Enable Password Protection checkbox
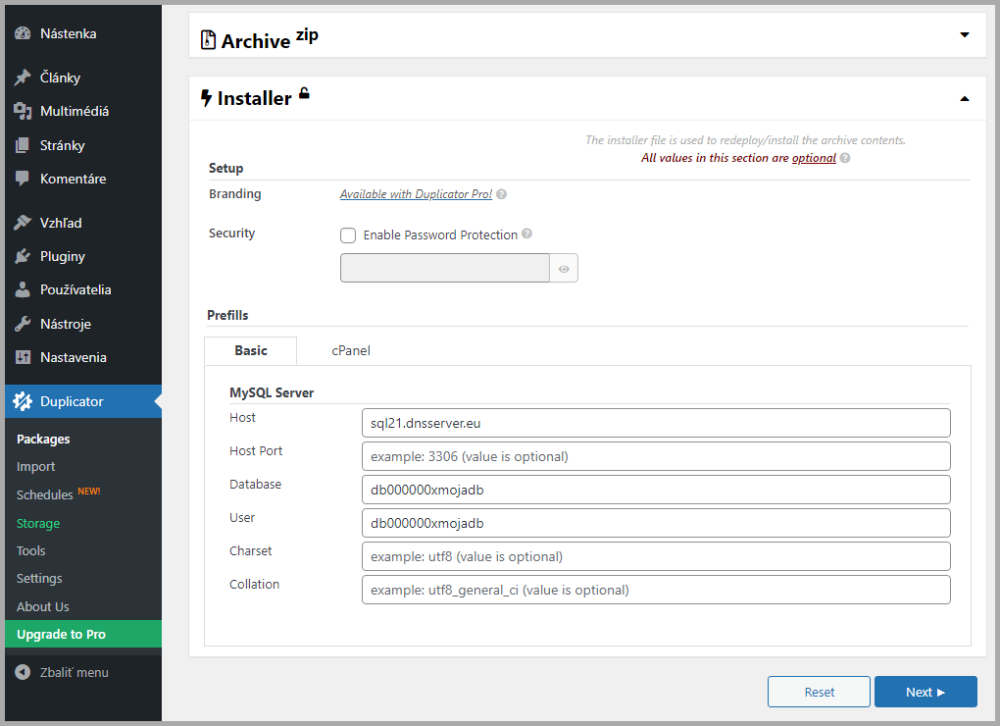Screen dimensions: 1000x726 (x=348, y=236)
